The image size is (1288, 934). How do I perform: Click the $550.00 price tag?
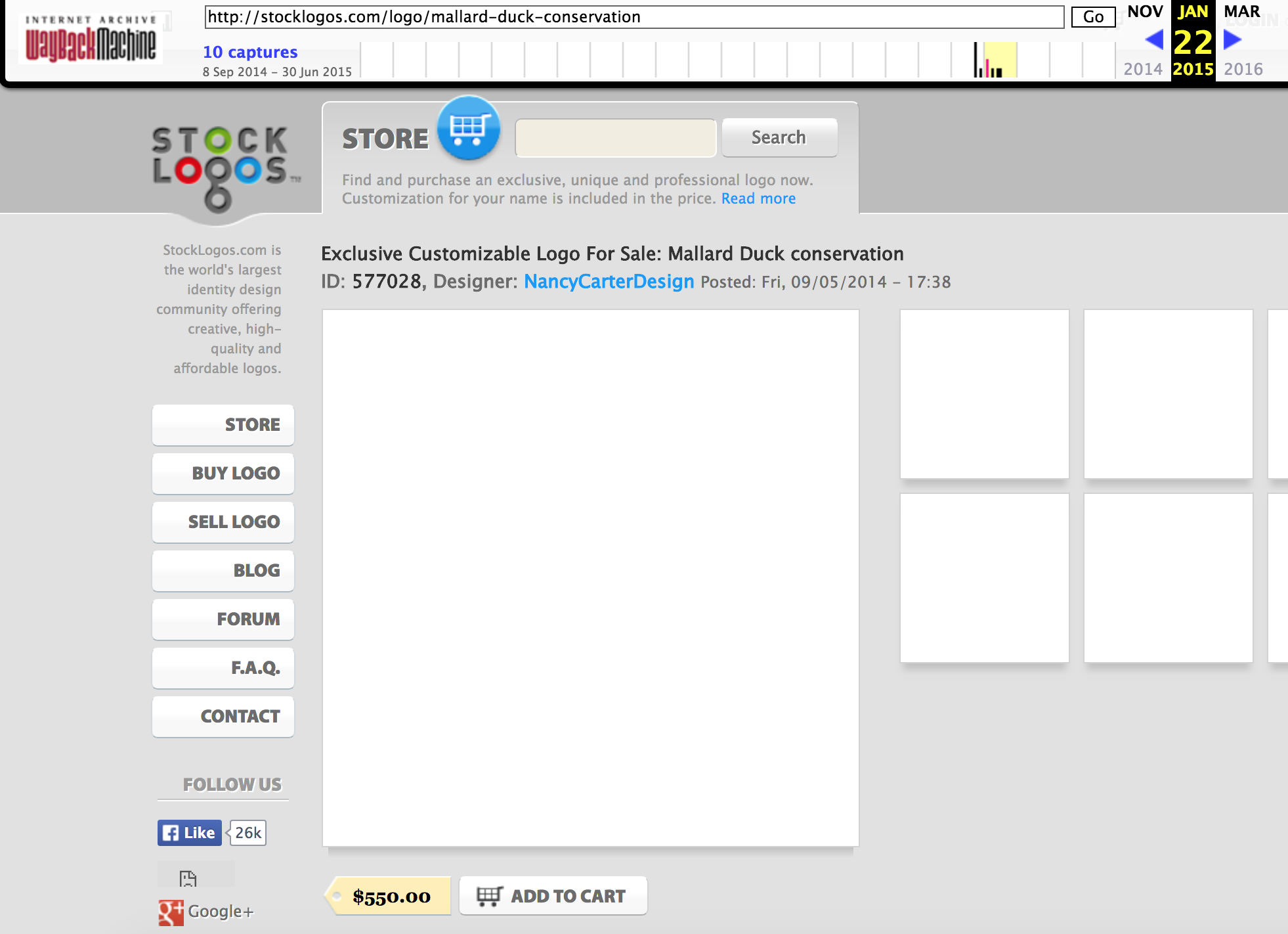[388, 896]
